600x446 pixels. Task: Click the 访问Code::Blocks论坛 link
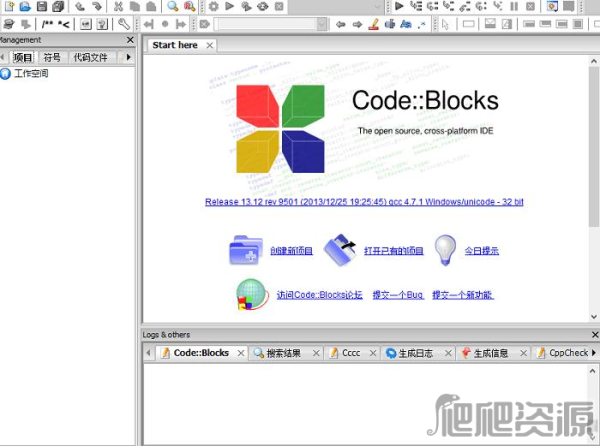pyautogui.click(x=320, y=295)
